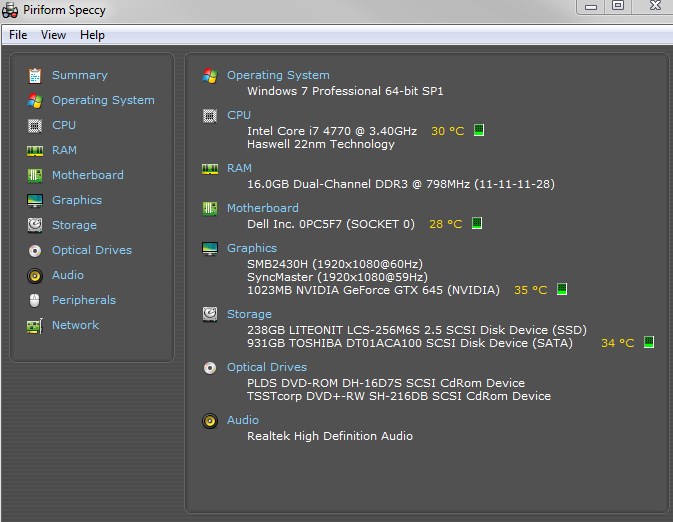Click 'Realtek High Definition Audio' text
Screen dimensions: 673x522
pyautogui.click(x=330, y=436)
